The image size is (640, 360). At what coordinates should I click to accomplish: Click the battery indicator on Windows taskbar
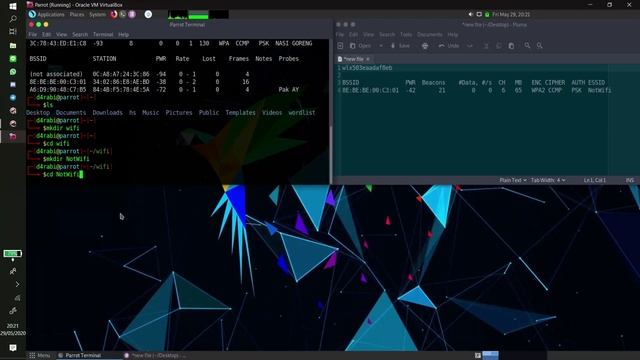pos(13,254)
